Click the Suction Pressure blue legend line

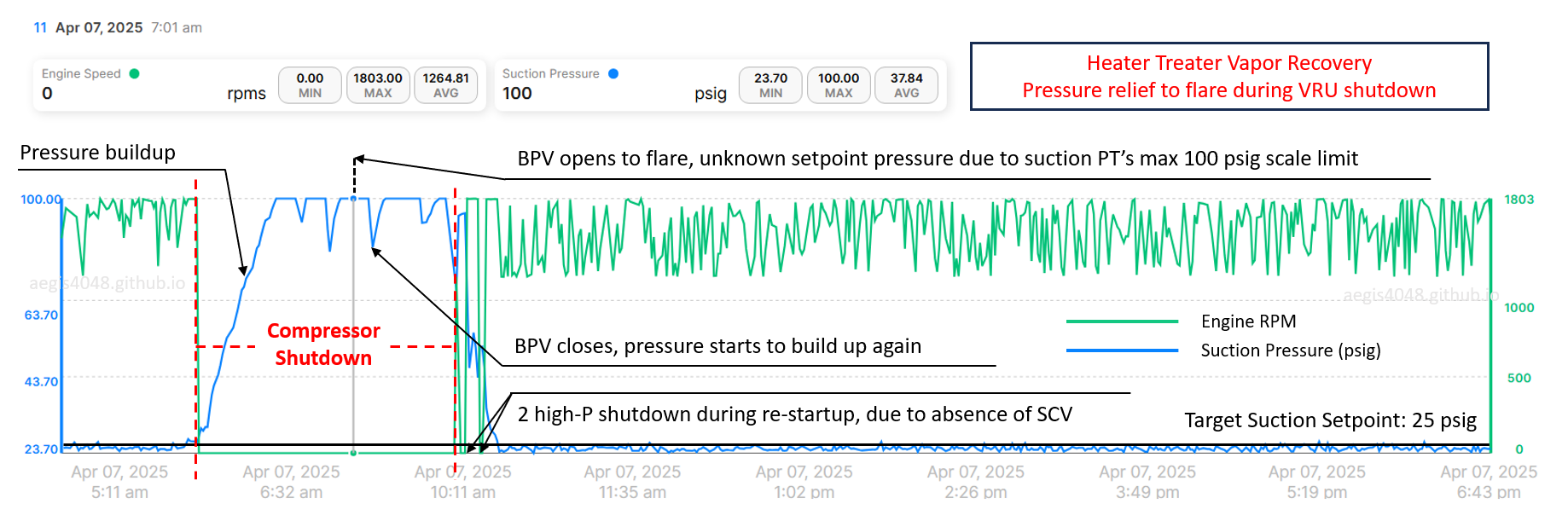1122,350
